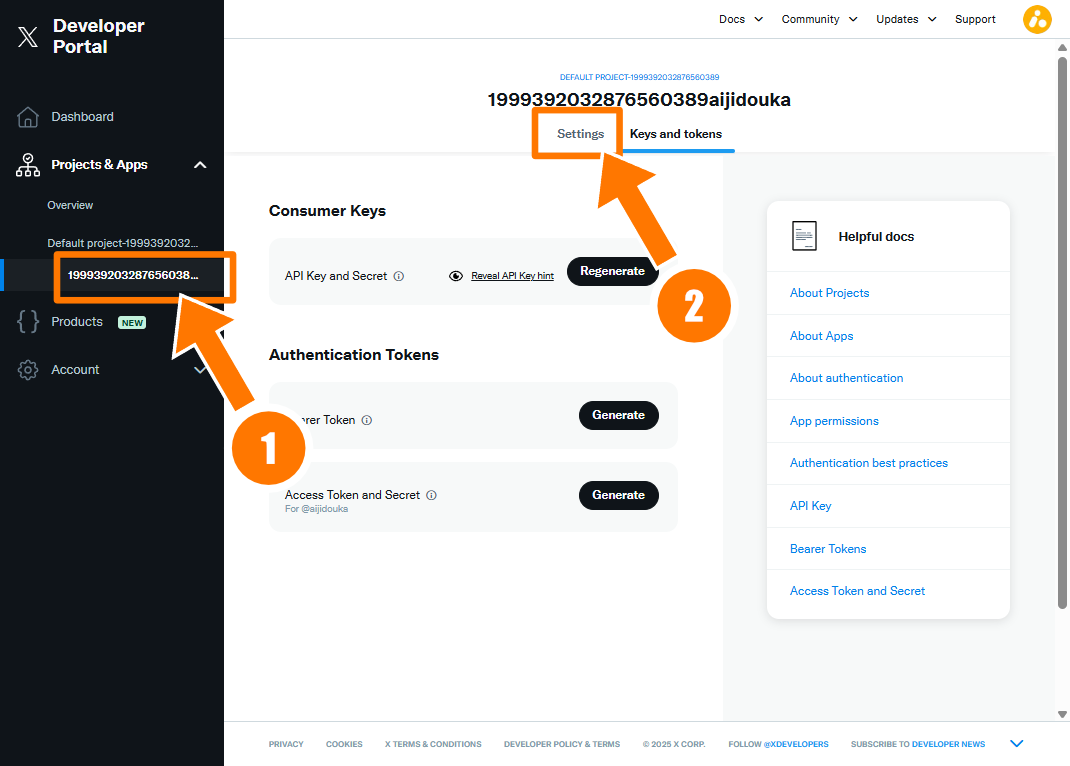Select the Keys and tokens tab
The height and width of the screenshot is (766, 1070).
click(676, 134)
